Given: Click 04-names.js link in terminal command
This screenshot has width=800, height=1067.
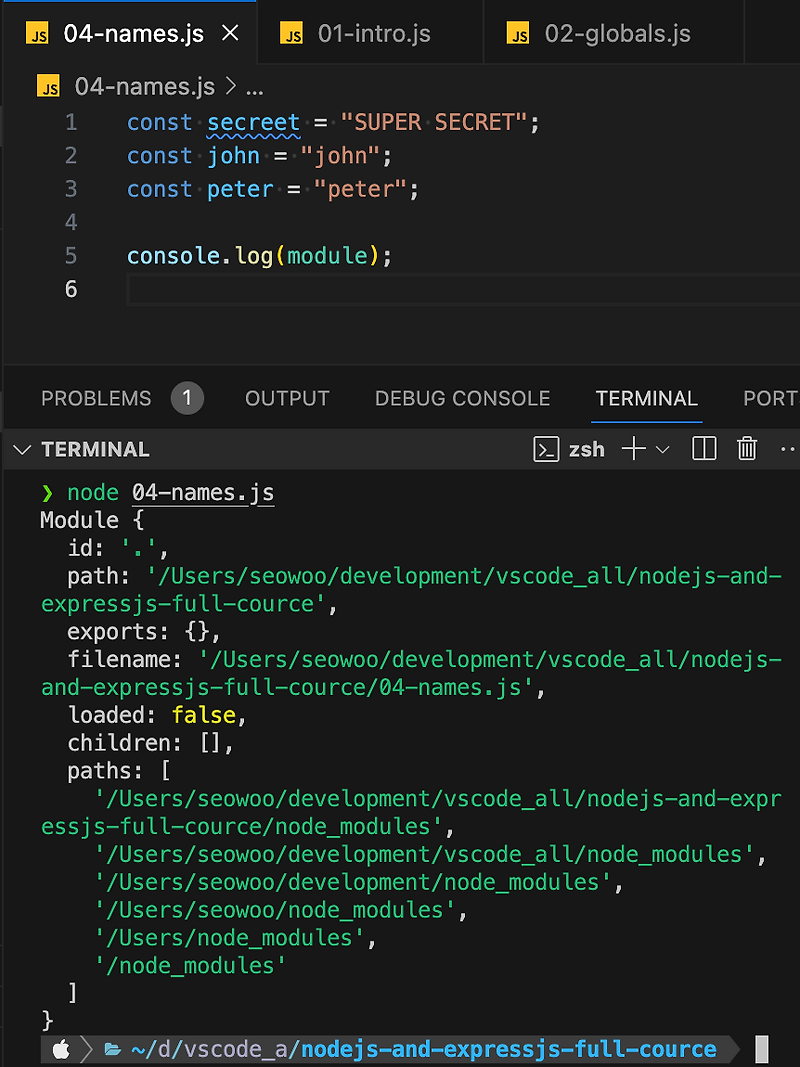Looking at the screenshot, I should [x=203, y=492].
